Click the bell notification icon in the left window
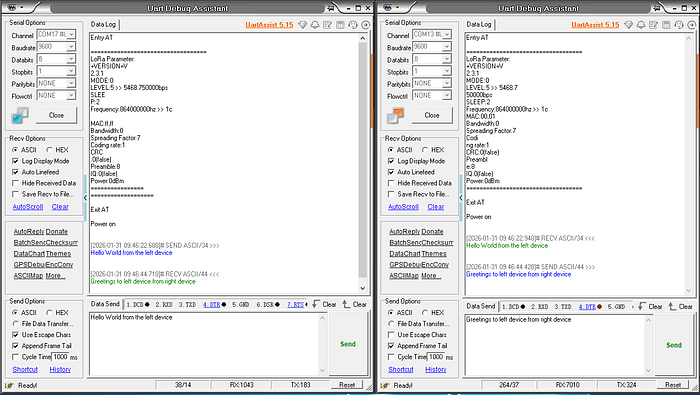The width and height of the screenshot is (700, 395). click(315, 25)
